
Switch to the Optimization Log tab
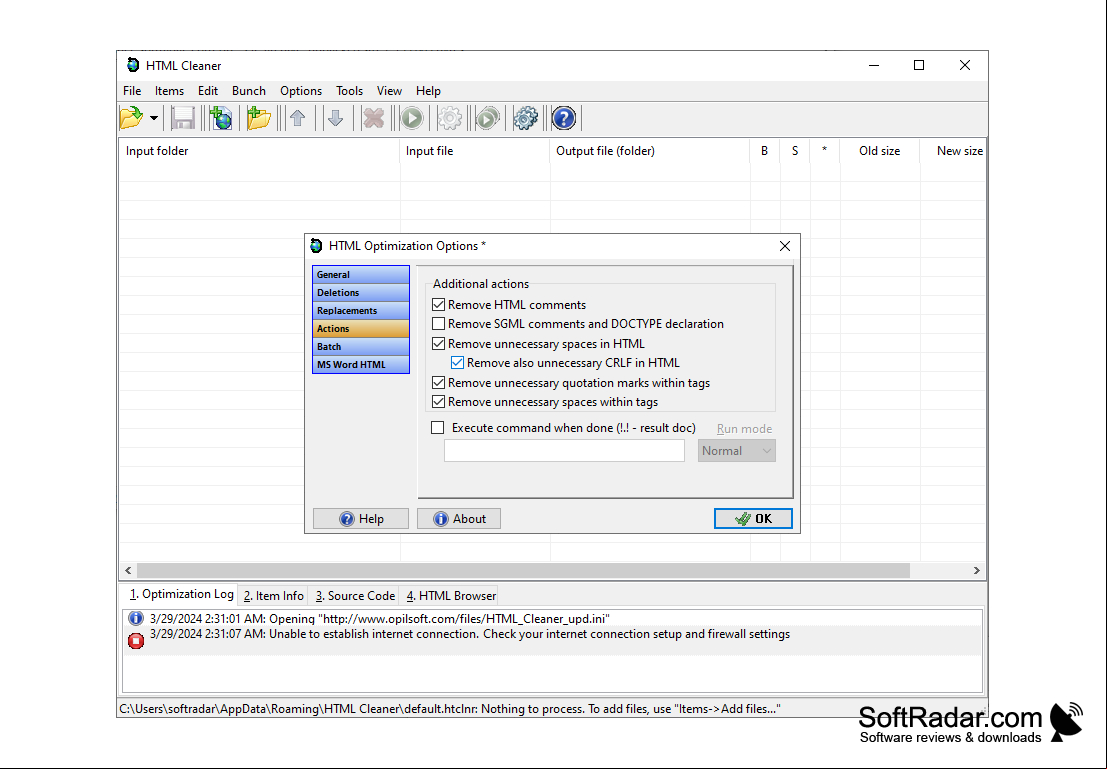[181, 595]
